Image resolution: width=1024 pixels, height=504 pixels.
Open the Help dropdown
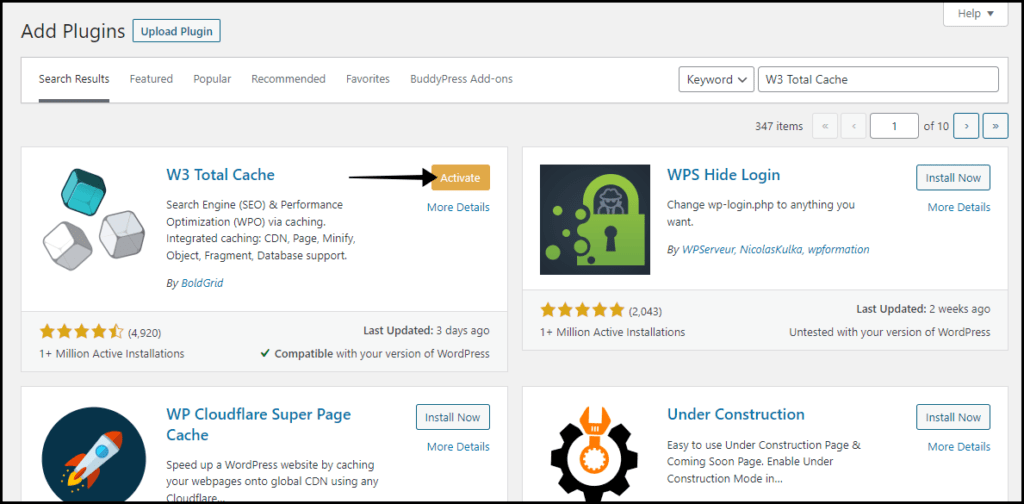pos(976,13)
